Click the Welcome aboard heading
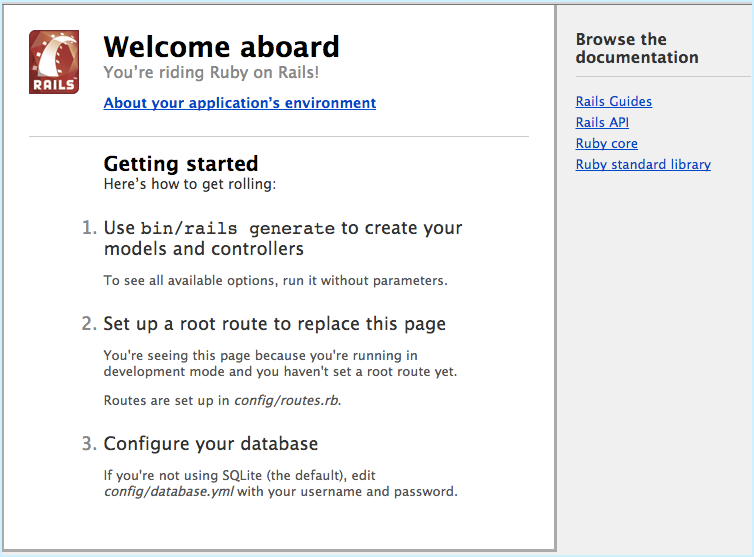The width and height of the screenshot is (754, 557). [x=221, y=47]
